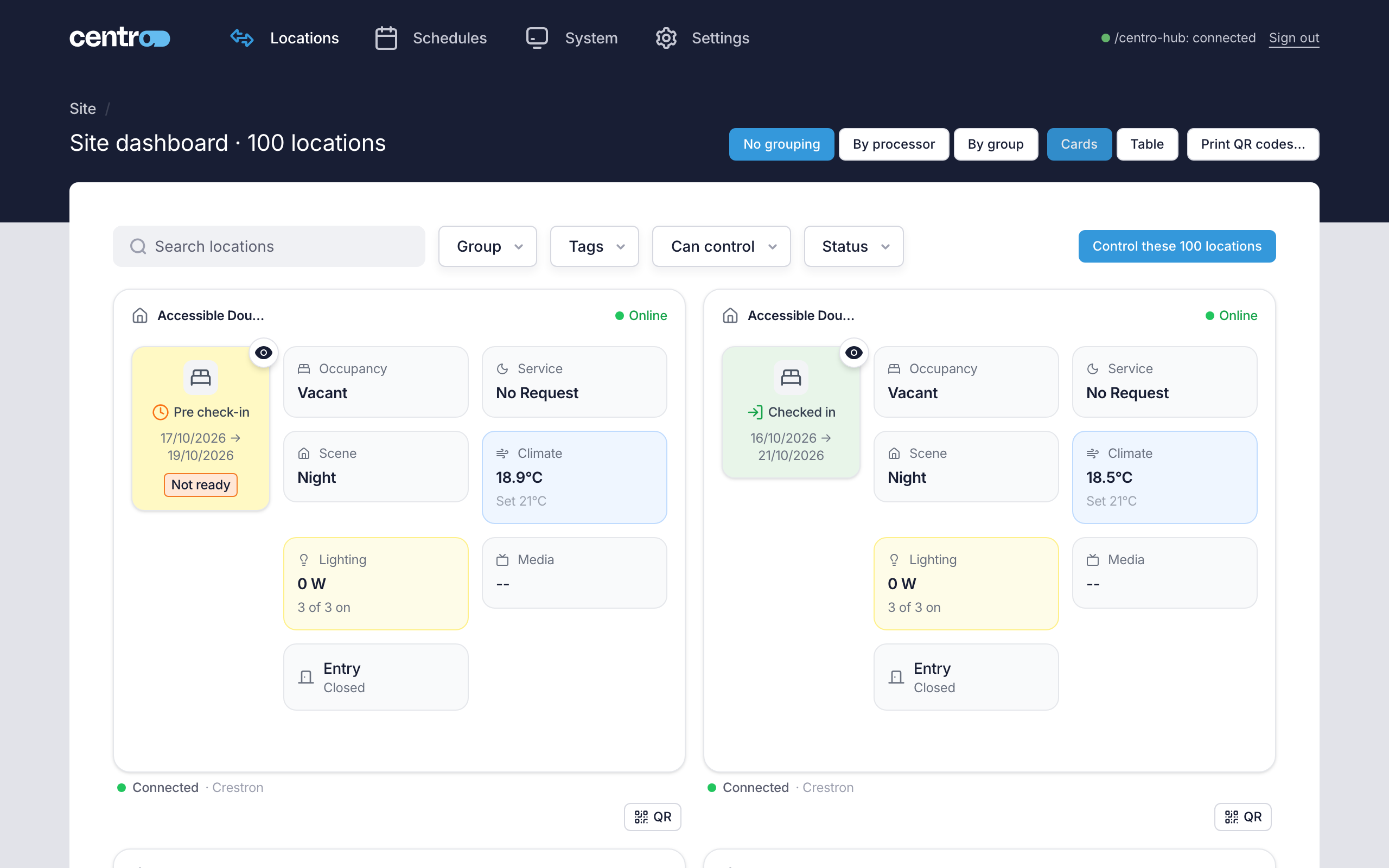
Task: Select No grouping view
Action: pos(781,144)
